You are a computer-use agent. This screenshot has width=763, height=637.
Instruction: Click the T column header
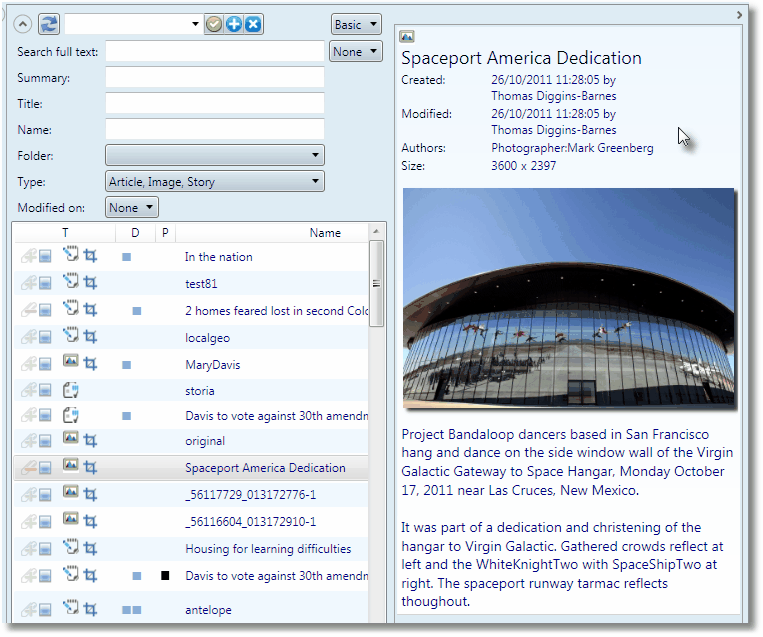pos(65,233)
